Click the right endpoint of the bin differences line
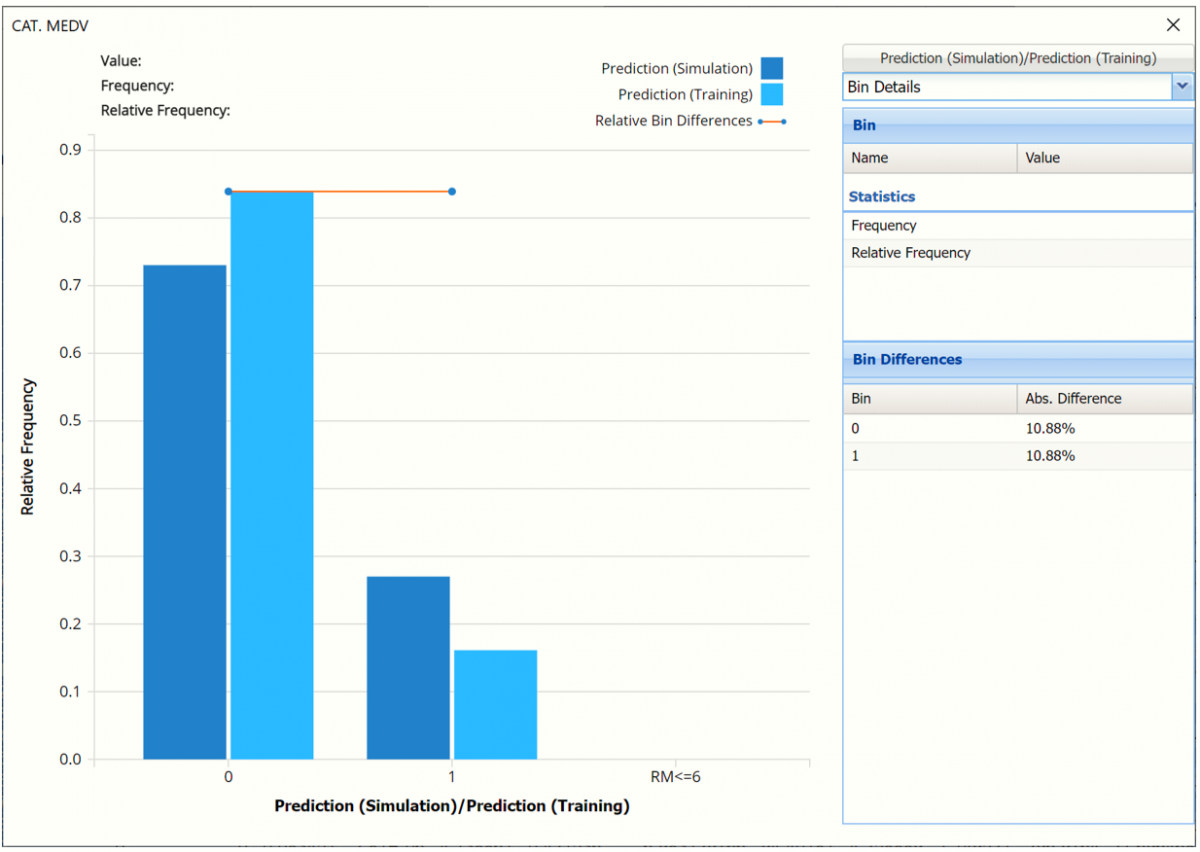This screenshot has height=852, width=1200. 452,191
